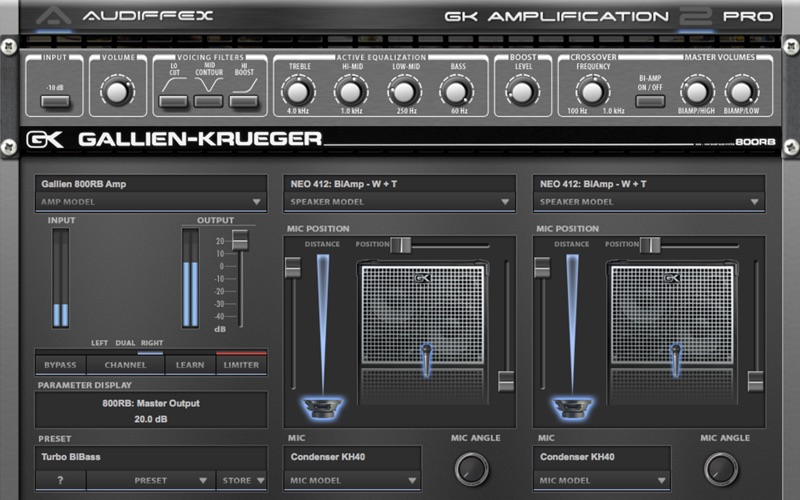Click the Volume knob
This screenshot has width=800, height=500.
pyautogui.click(x=117, y=92)
